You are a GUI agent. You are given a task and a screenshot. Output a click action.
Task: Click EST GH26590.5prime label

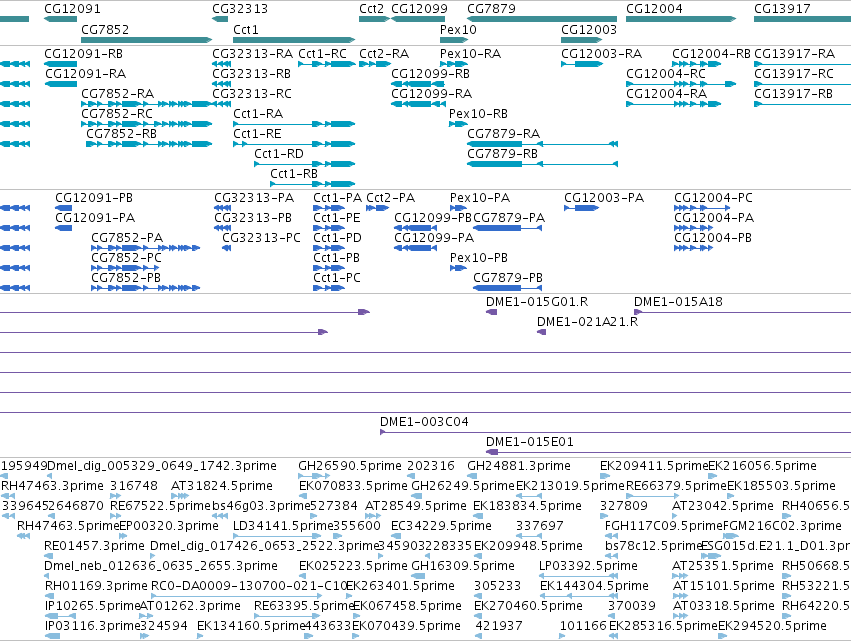point(350,466)
